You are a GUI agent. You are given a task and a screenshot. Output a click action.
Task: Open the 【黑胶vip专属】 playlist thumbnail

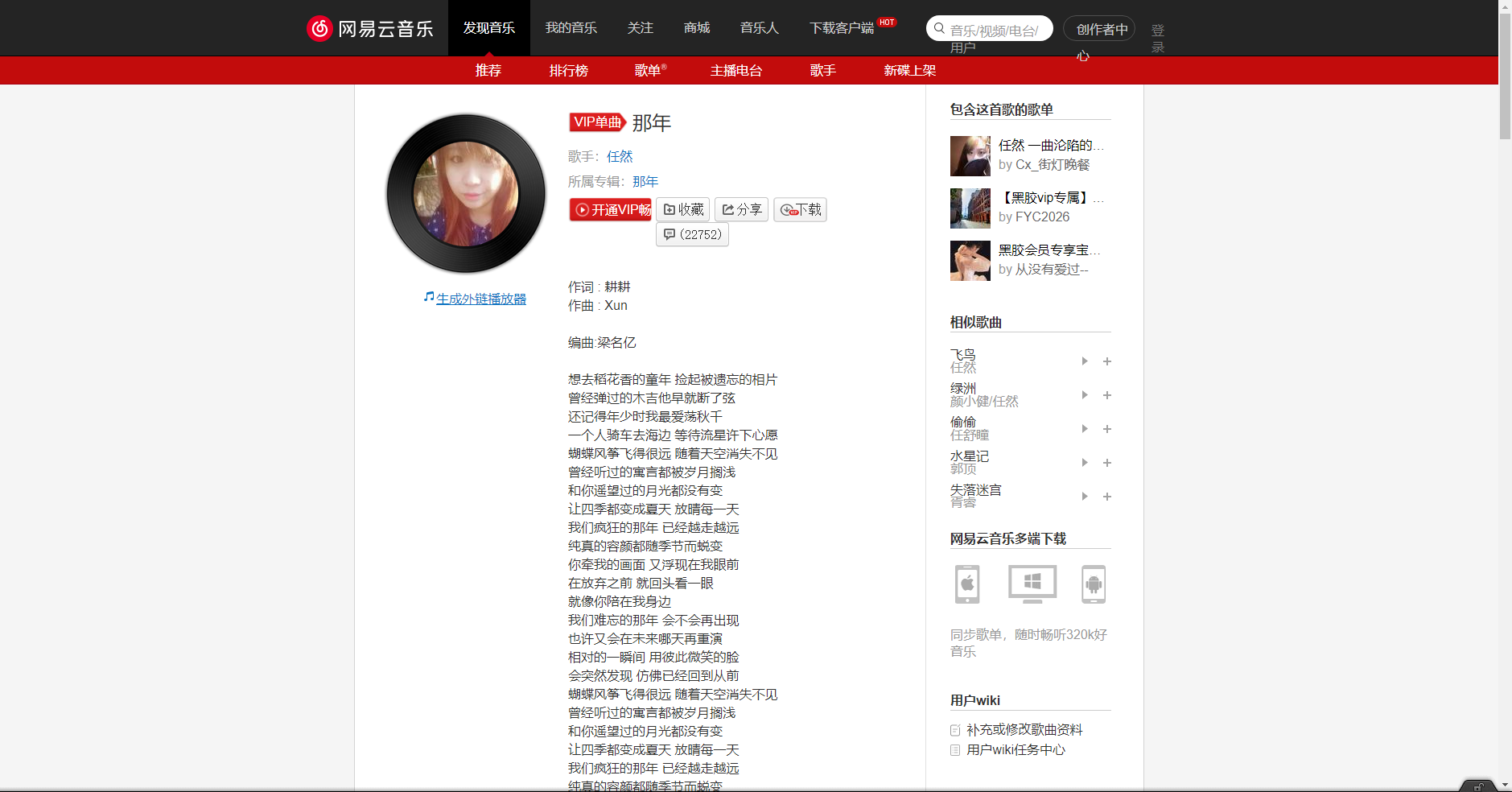tap(970, 208)
